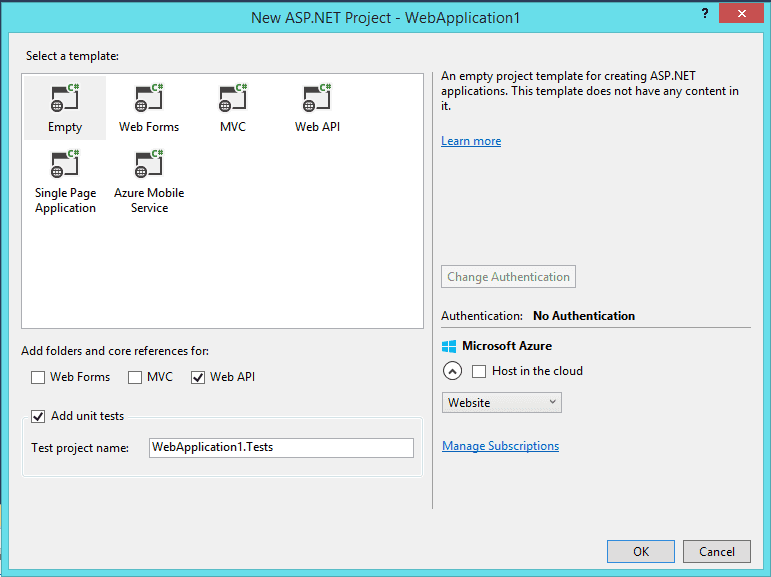Viewport: 771px width, 577px height.
Task: Click the 'Microsoft Azure' heading text
Action: click(x=507, y=346)
